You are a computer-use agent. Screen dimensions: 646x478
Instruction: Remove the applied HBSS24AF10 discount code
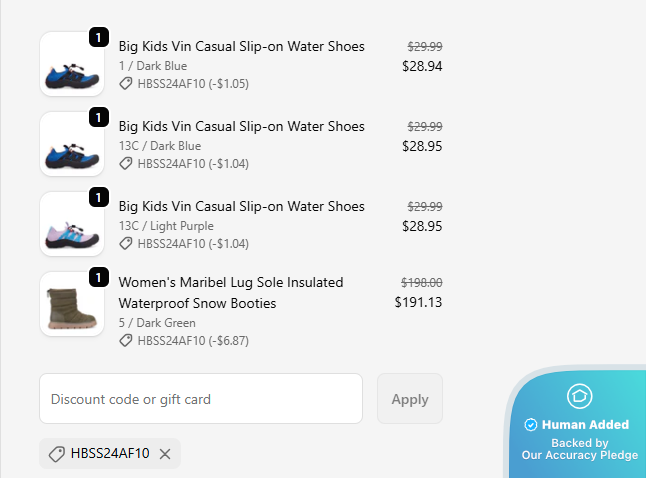click(x=165, y=454)
